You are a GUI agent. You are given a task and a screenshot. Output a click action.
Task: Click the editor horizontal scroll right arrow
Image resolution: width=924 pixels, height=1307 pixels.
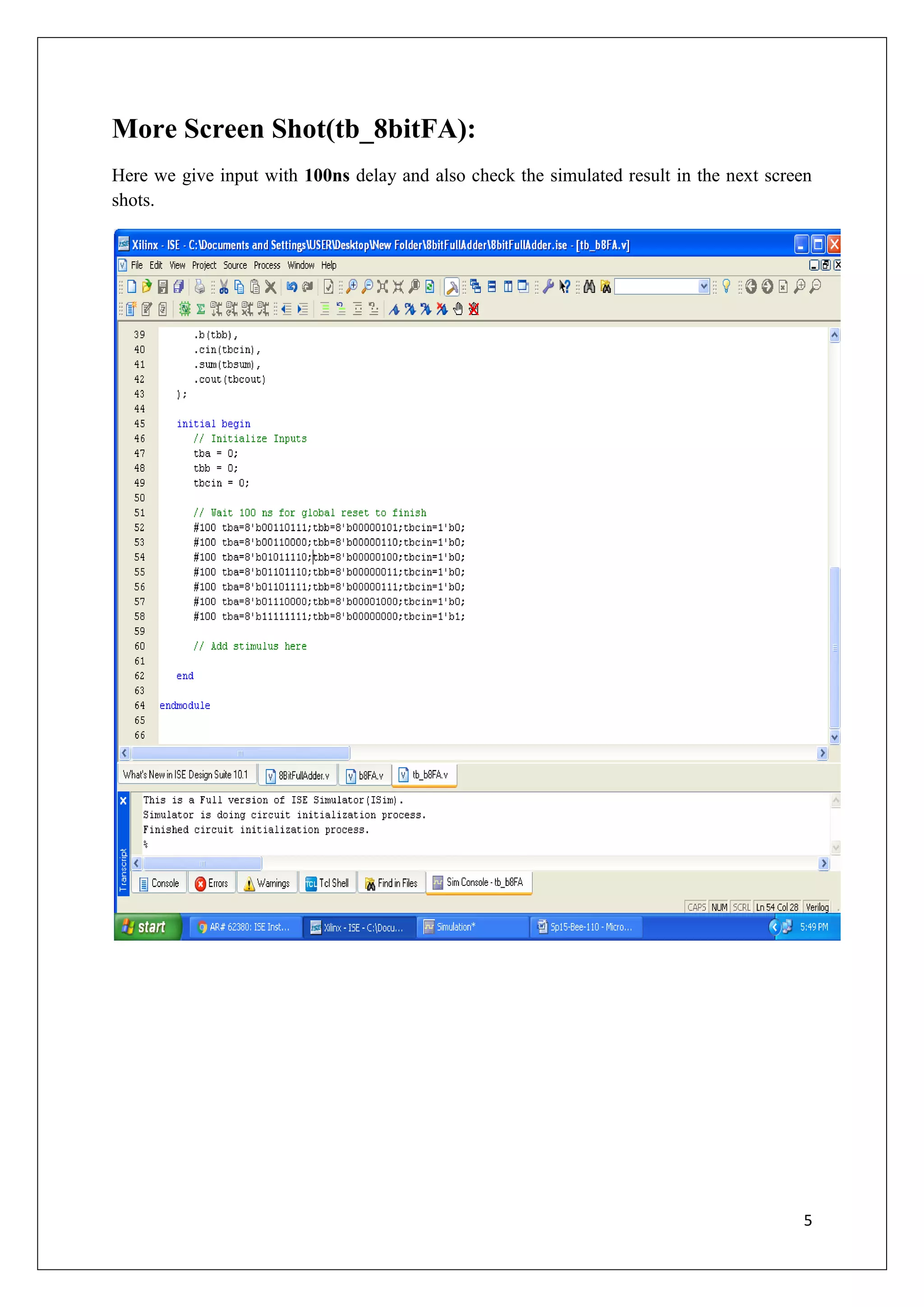point(822,753)
